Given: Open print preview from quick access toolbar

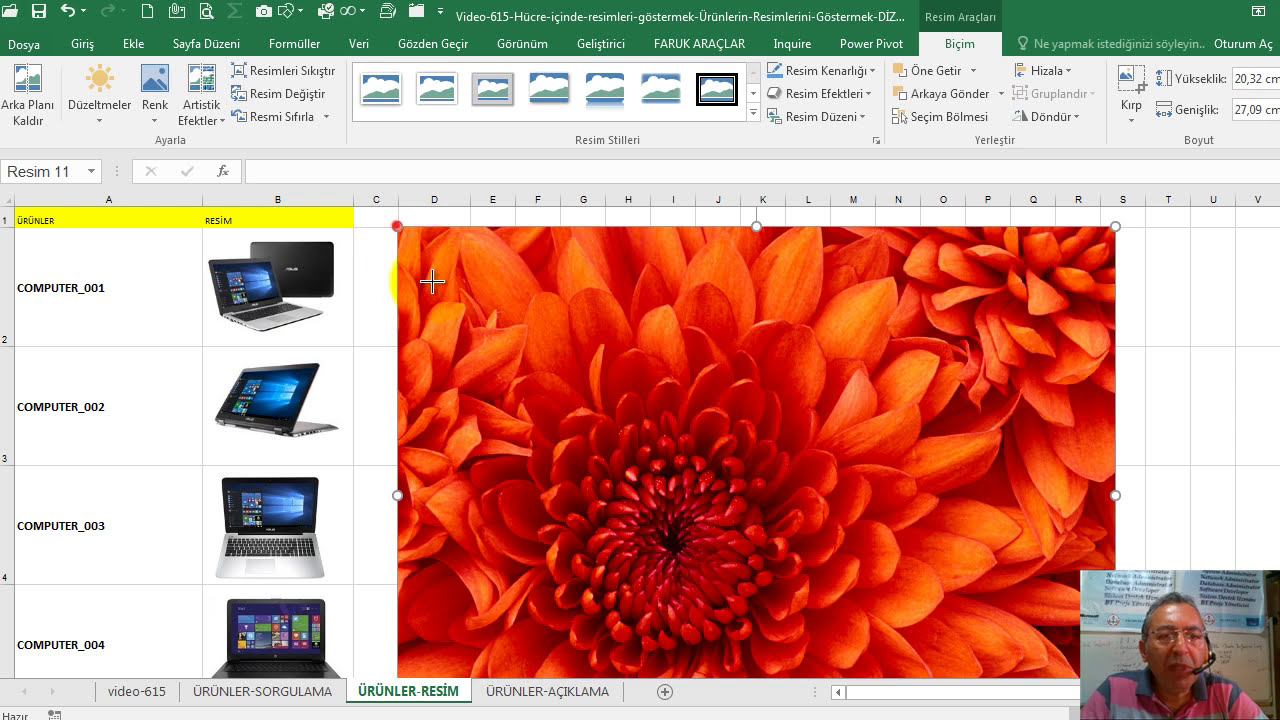Looking at the screenshot, I should [x=206, y=11].
